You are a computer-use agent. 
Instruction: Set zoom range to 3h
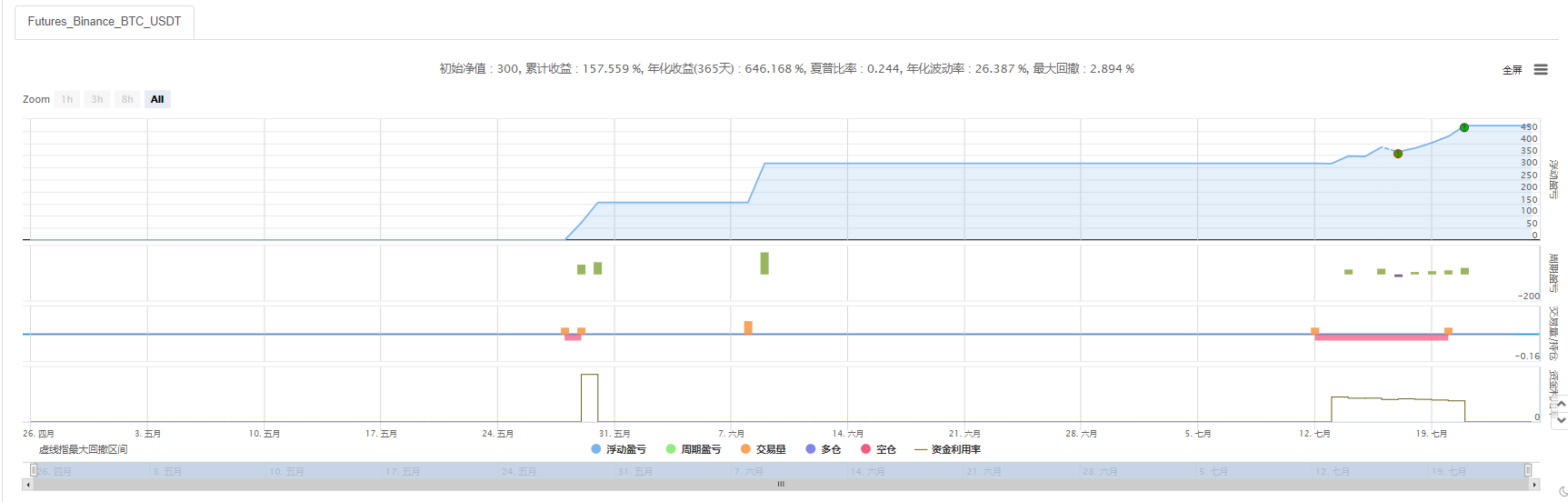coord(97,99)
